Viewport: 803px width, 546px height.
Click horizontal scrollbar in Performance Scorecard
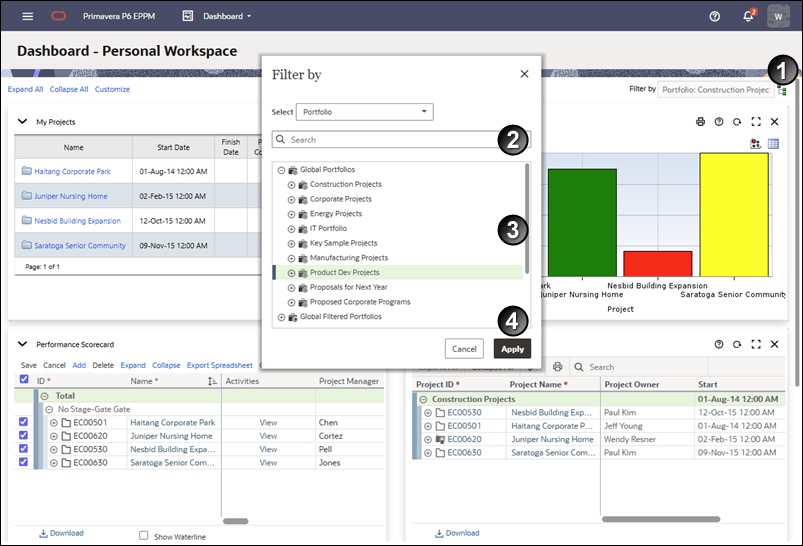[236, 521]
